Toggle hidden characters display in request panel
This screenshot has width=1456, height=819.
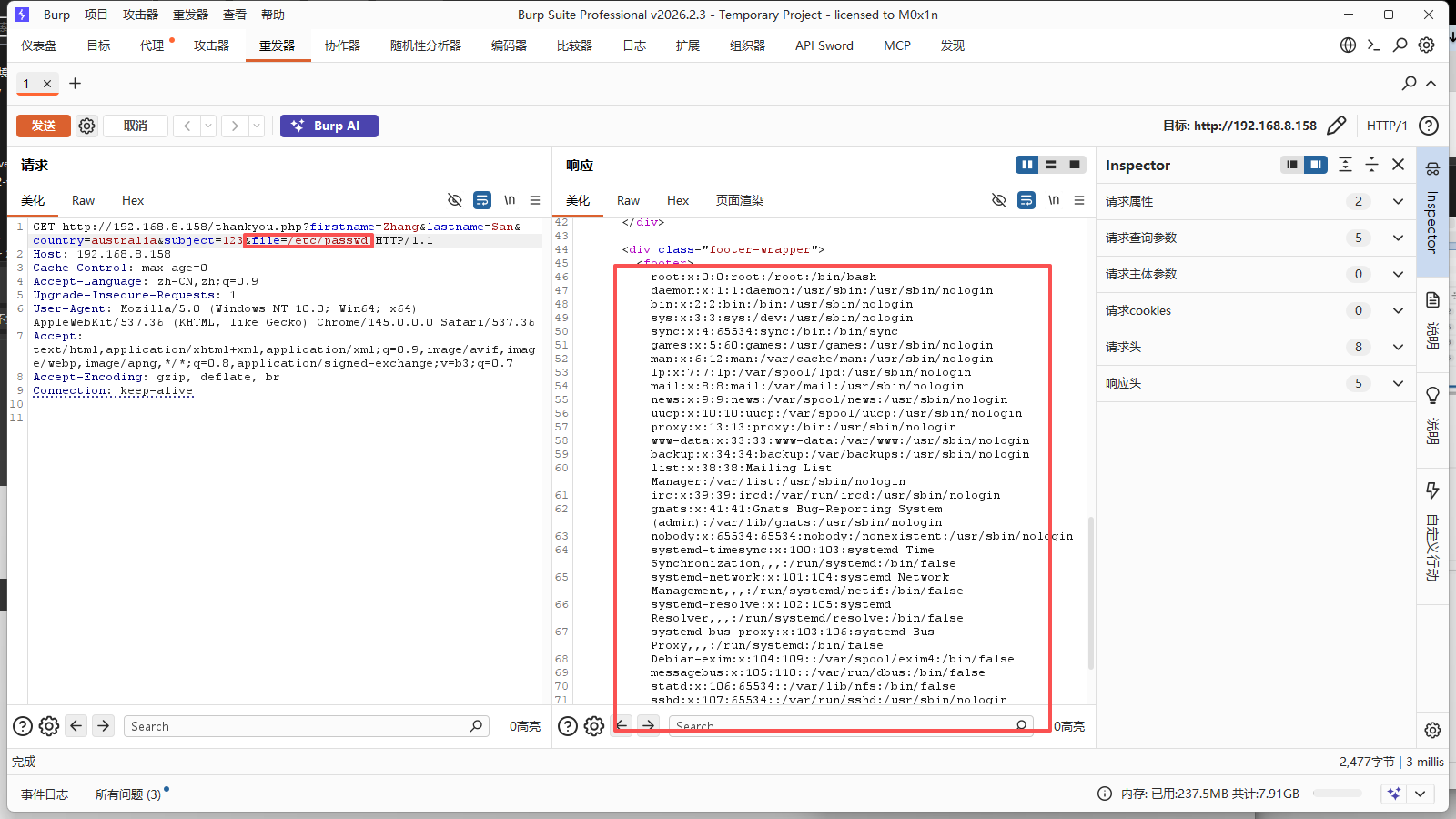[x=455, y=200]
